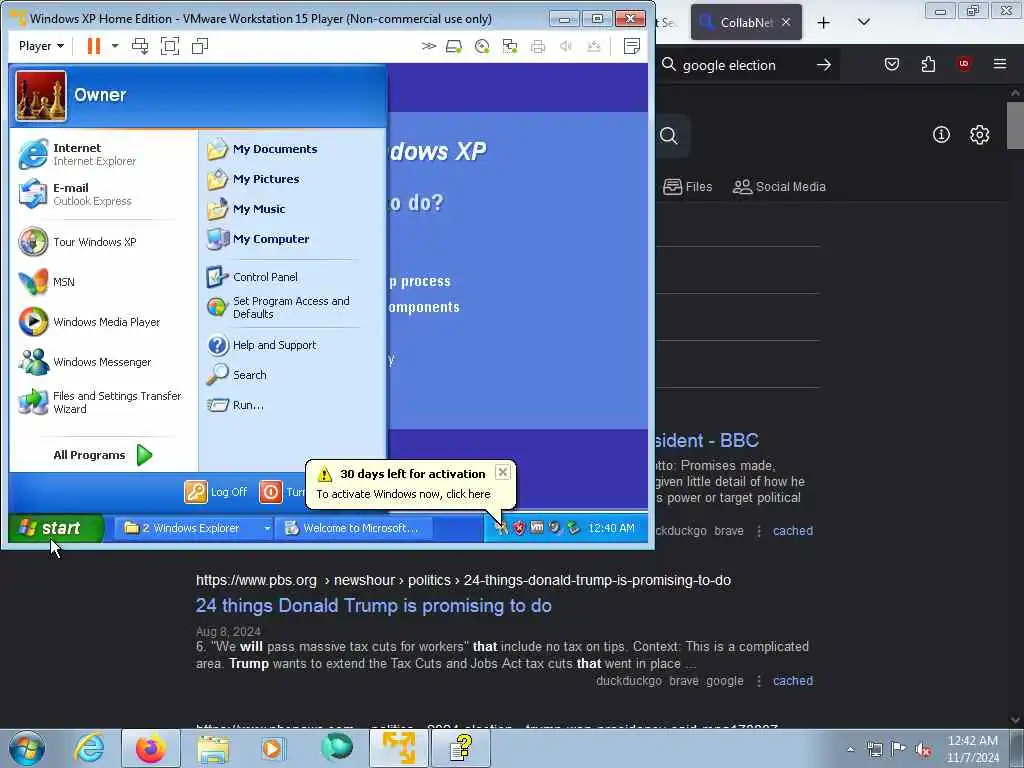Open the Firefox hamburger menu
Viewport: 1024px width, 768px height.
1000,64
